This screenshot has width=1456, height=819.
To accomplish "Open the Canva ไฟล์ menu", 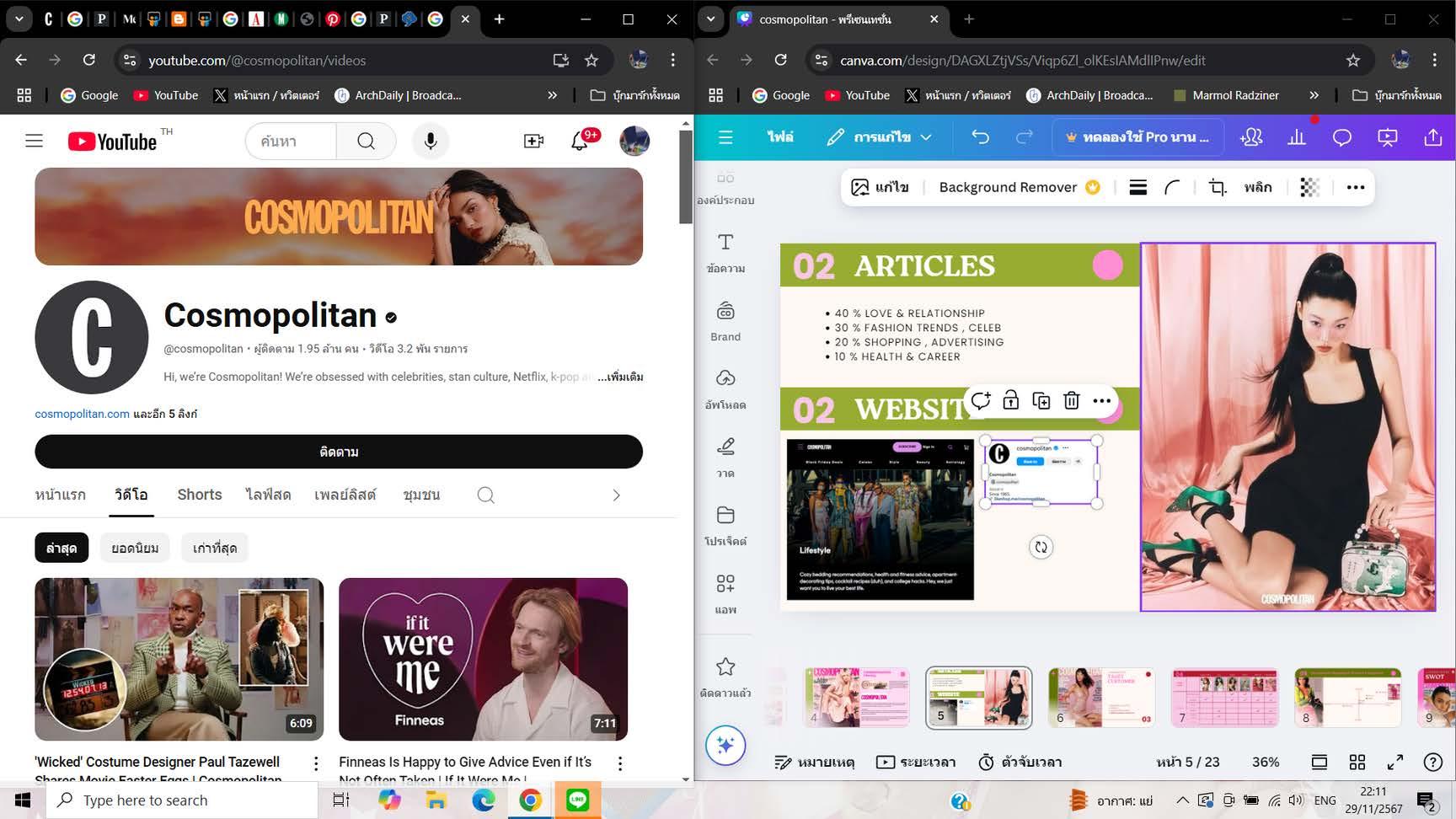I will 780,137.
